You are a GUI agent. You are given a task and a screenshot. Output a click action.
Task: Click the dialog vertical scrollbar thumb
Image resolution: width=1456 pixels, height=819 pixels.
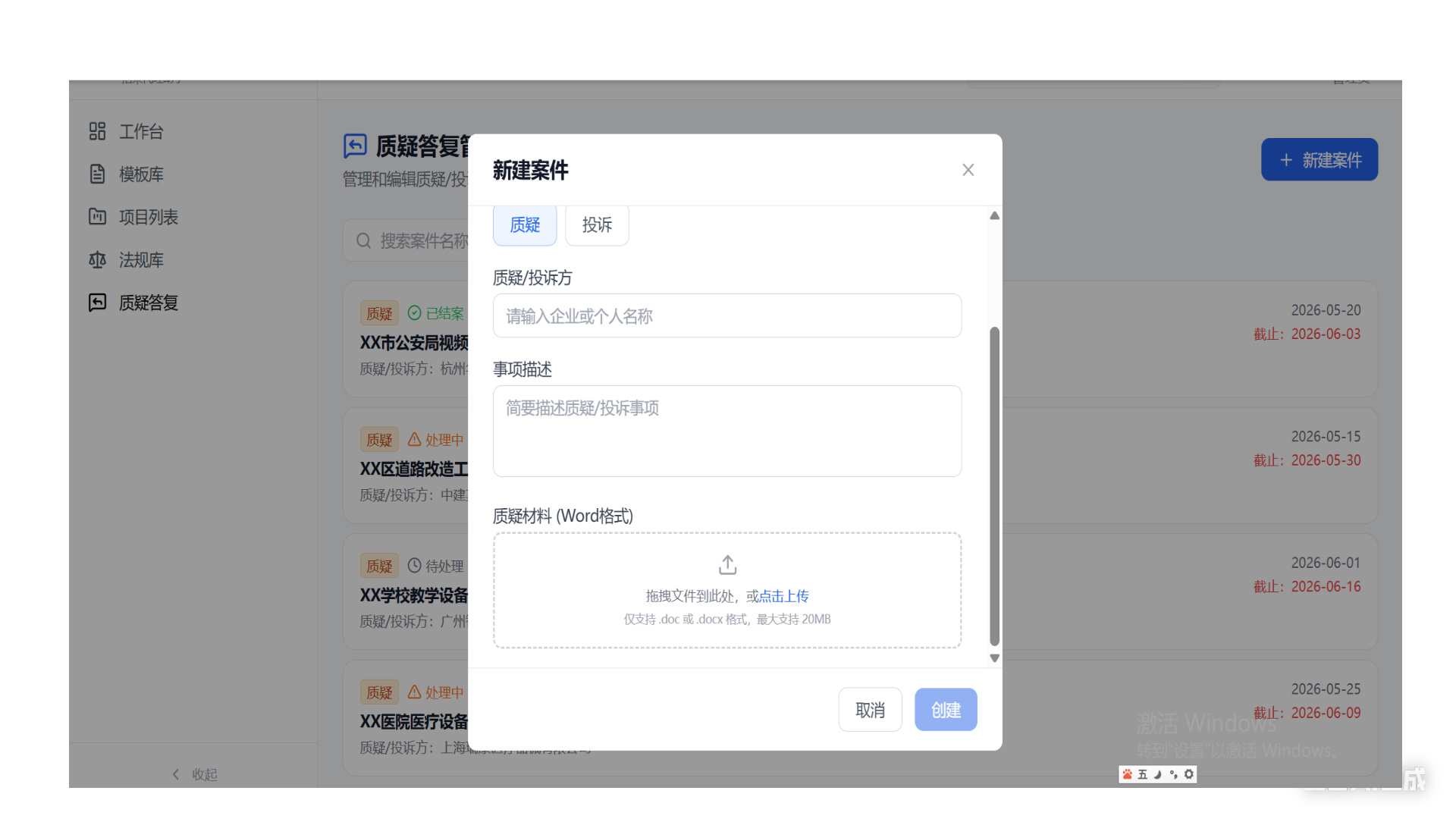tap(994, 486)
